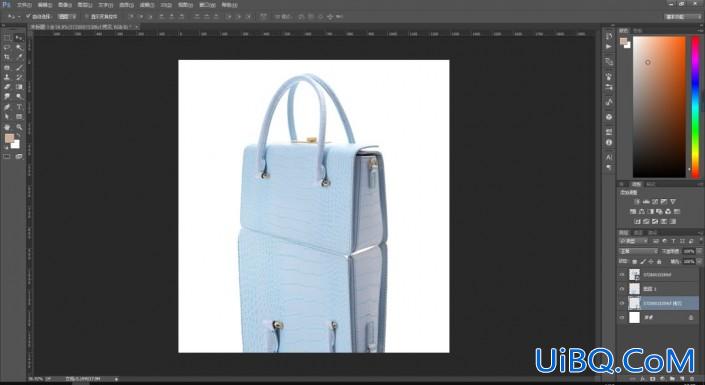The height and width of the screenshot is (385, 705).
Task: Close the open document tab
Action: (137, 27)
